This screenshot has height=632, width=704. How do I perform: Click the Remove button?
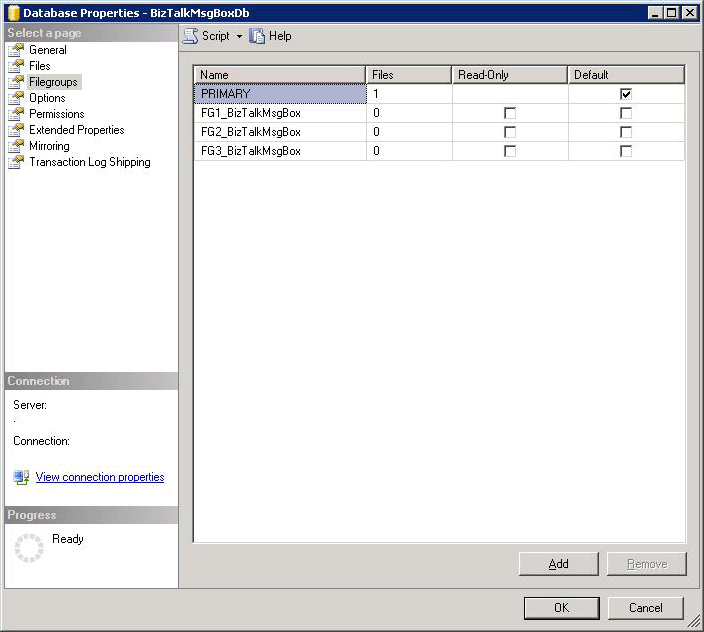[647, 564]
